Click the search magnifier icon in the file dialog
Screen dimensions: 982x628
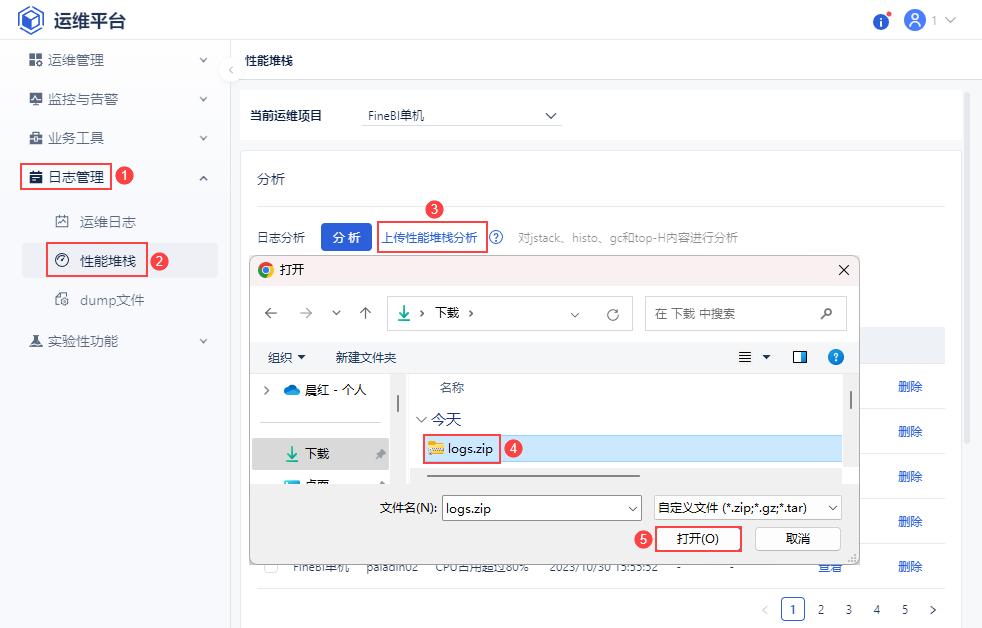pos(827,313)
